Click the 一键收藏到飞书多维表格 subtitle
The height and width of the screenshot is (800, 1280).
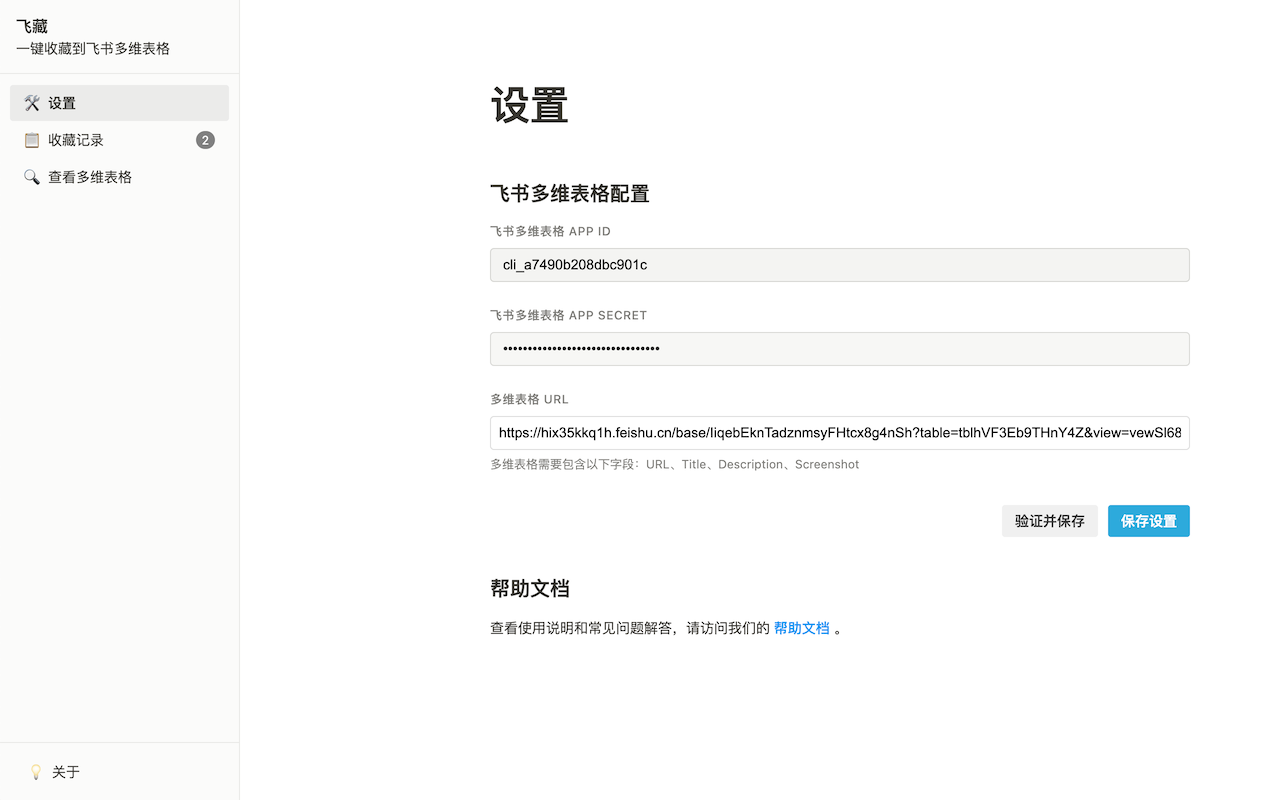coord(93,48)
